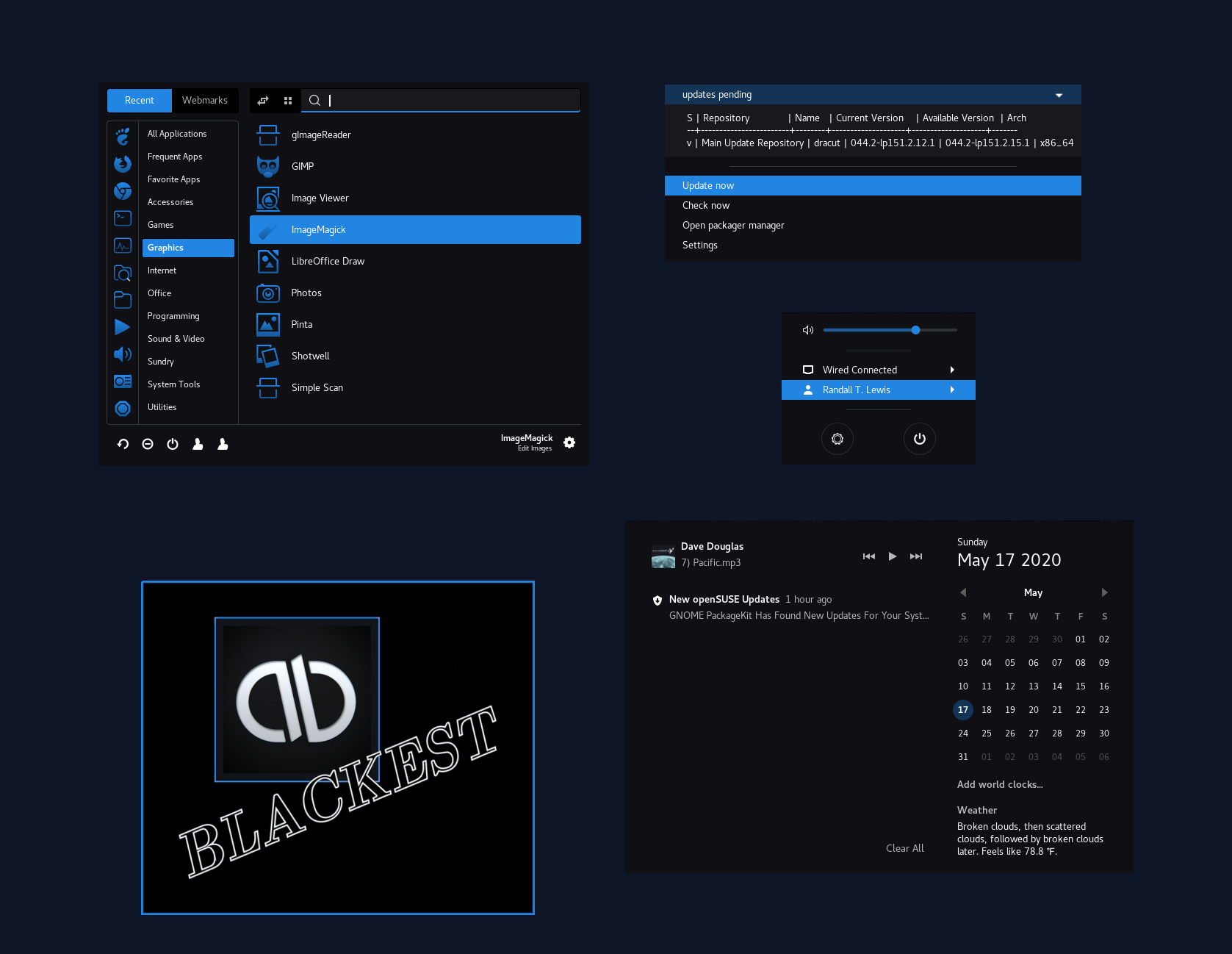Image resolution: width=1232 pixels, height=954 pixels.
Task: Skip to next track in media player
Action: pyautogui.click(x=916, y=556)
